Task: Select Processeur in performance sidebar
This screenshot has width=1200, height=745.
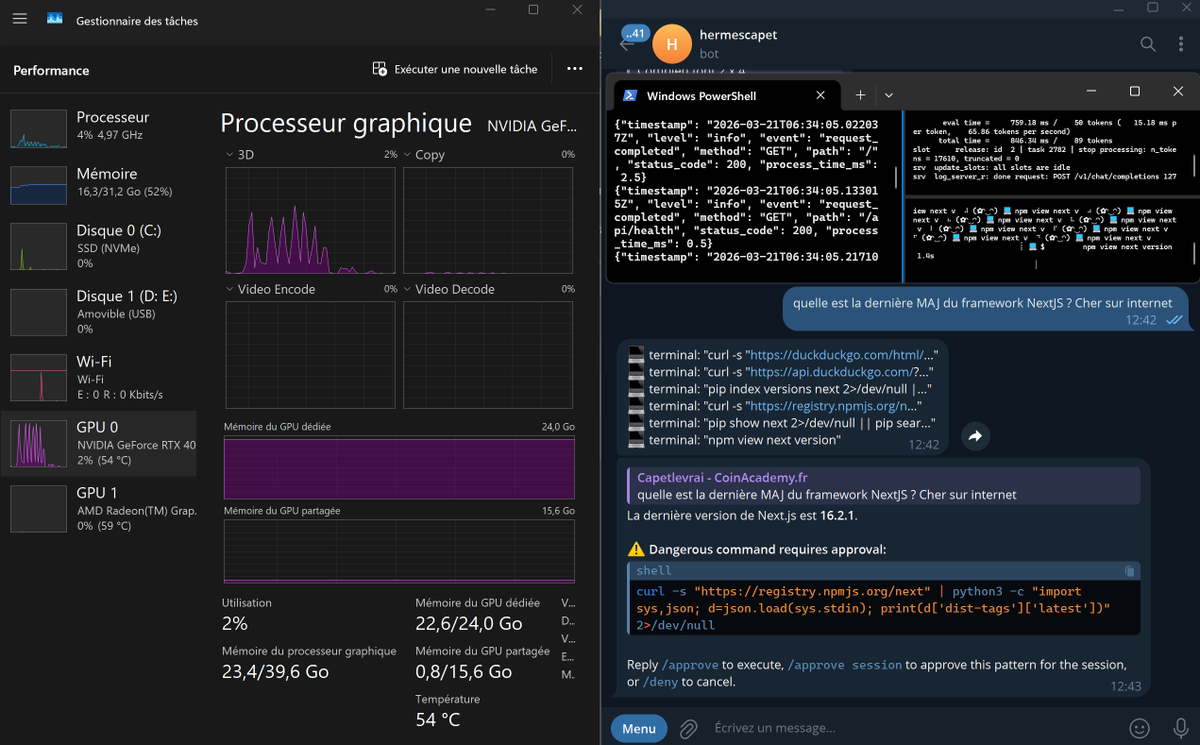Action: (100, 127)
